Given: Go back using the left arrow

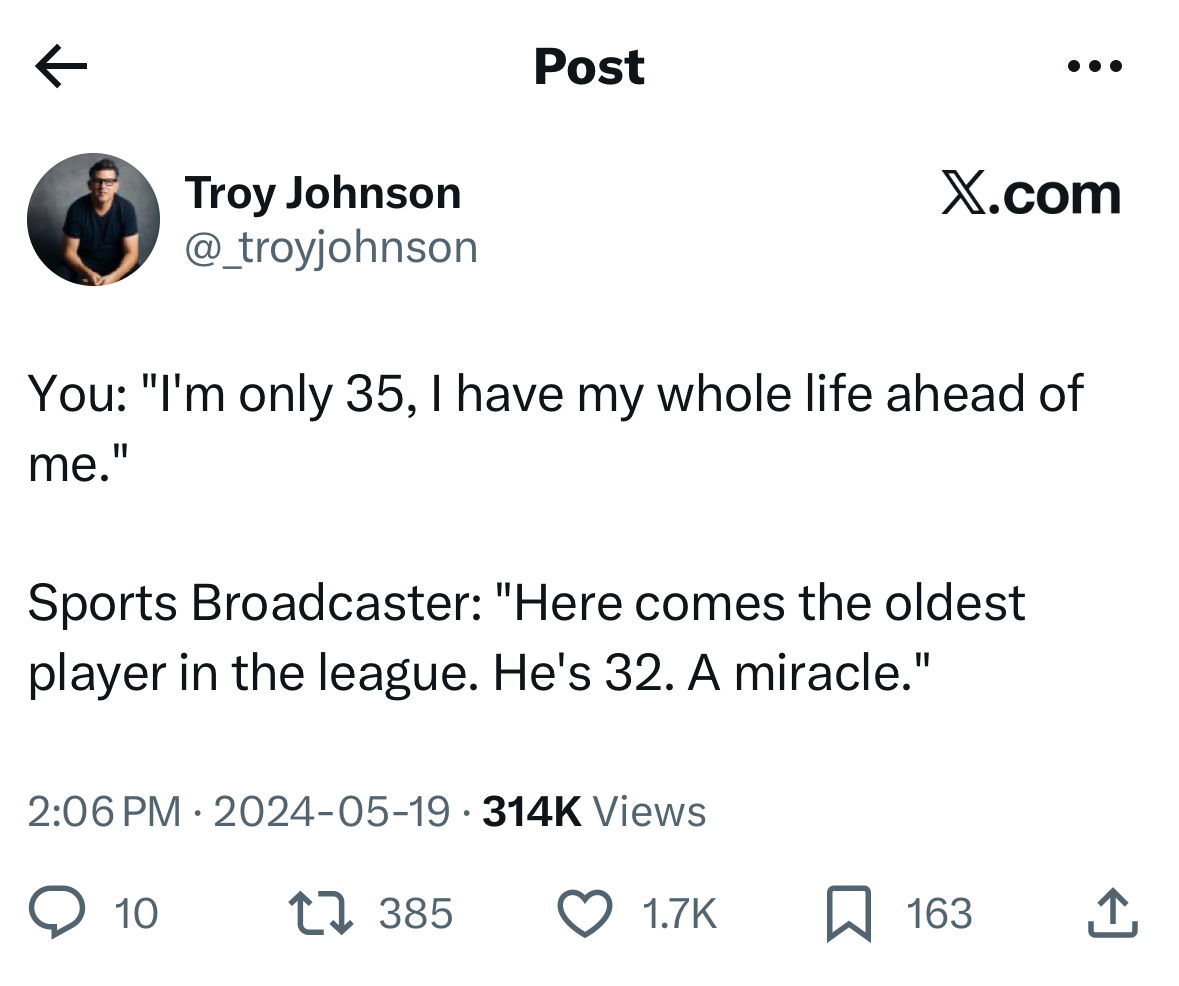Looking at the screenshot, I should tap(61, 68).
